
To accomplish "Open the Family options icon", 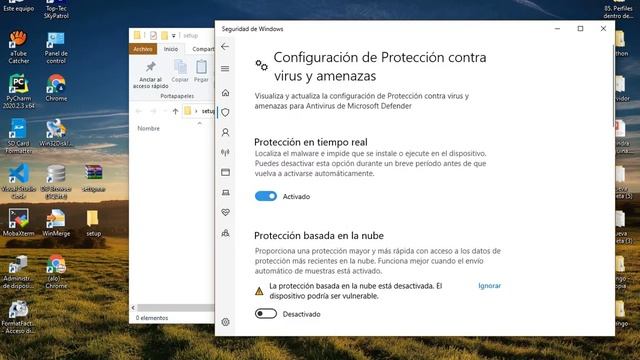I will 225,233.
